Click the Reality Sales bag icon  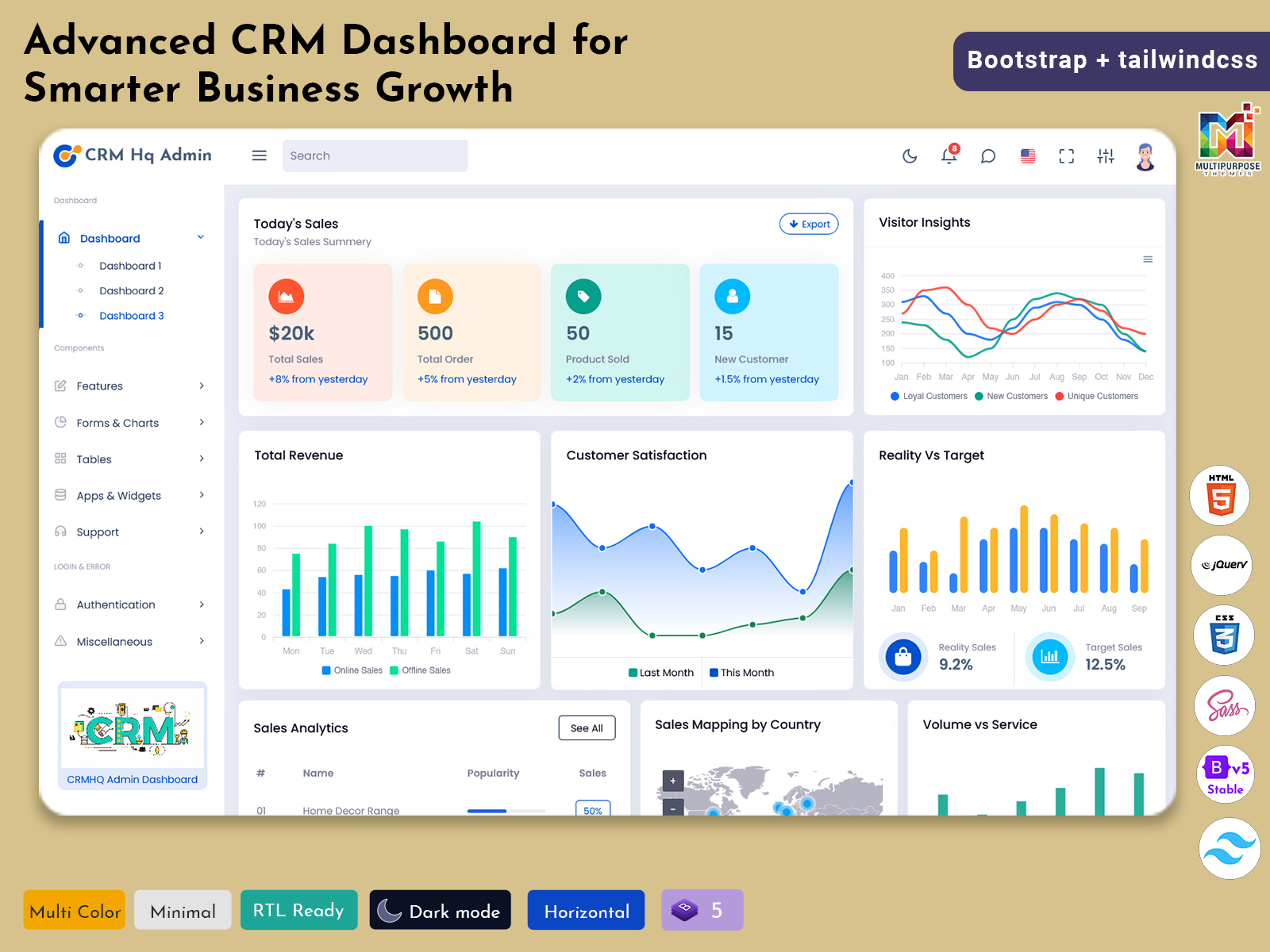point(902,657)
